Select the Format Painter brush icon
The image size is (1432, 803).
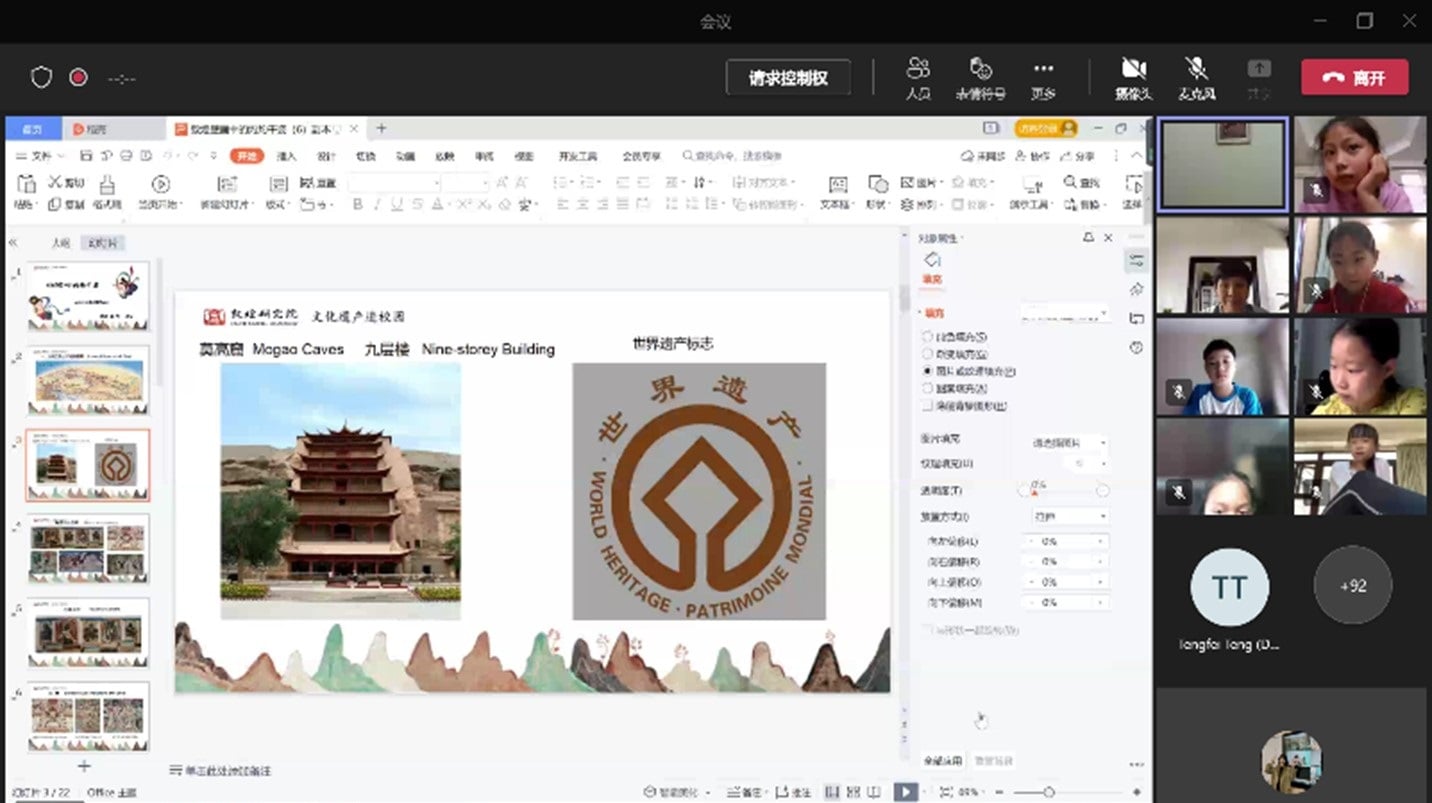[x=107, y=184]
